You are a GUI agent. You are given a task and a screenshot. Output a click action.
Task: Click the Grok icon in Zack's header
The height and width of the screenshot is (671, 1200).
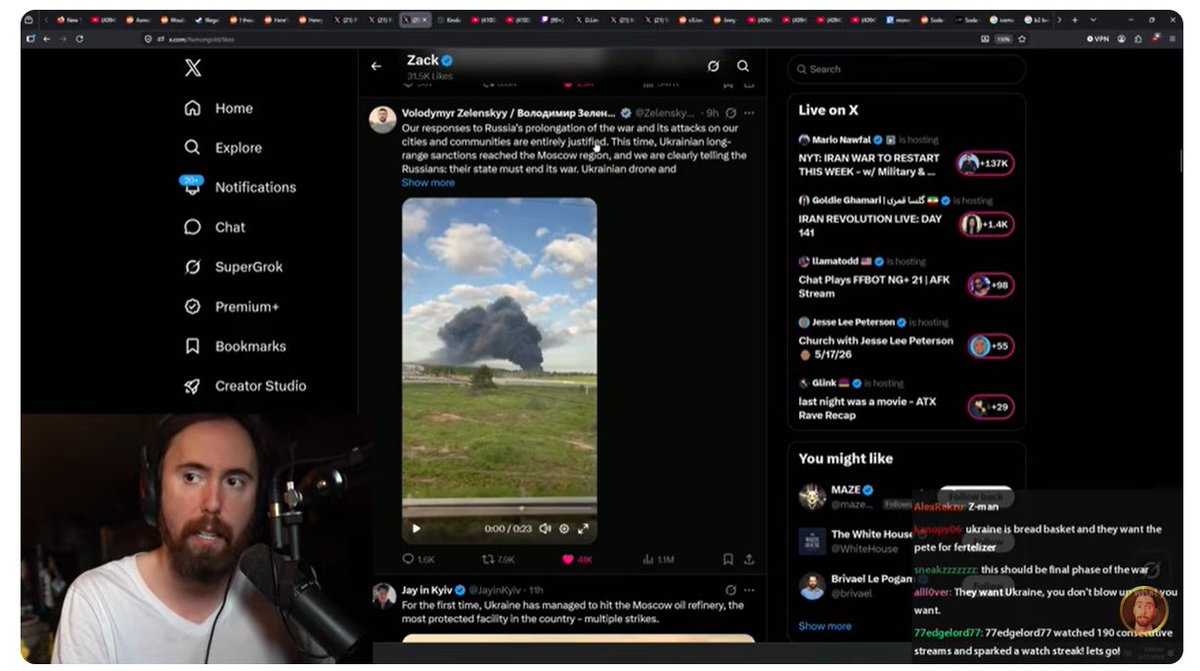713,66
